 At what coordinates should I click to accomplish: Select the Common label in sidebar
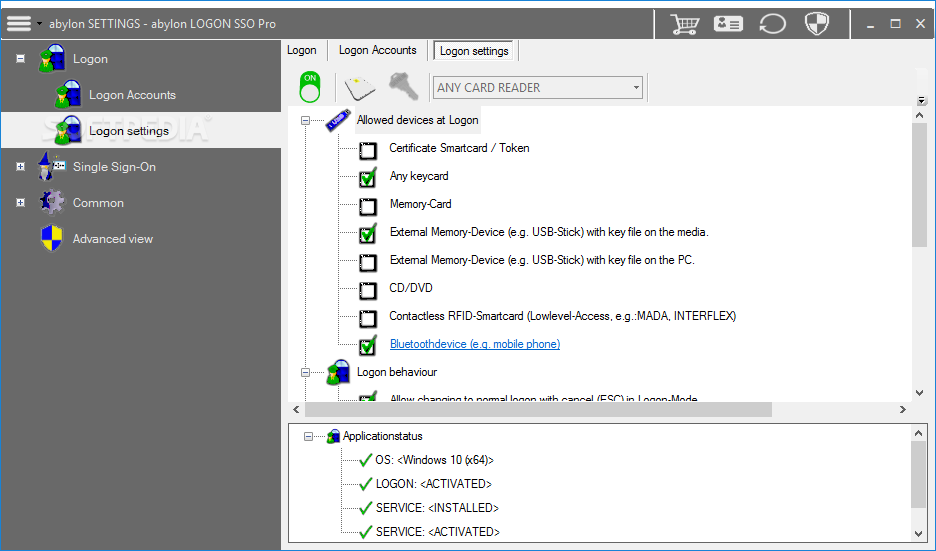[x=98, y=202]
